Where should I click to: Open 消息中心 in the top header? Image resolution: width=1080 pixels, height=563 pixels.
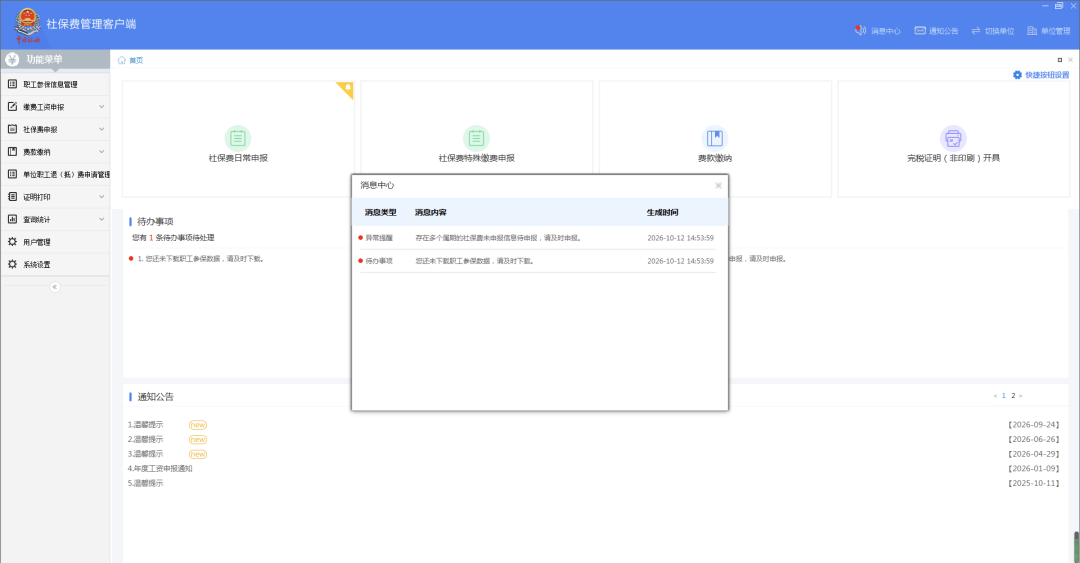[878, 31]
